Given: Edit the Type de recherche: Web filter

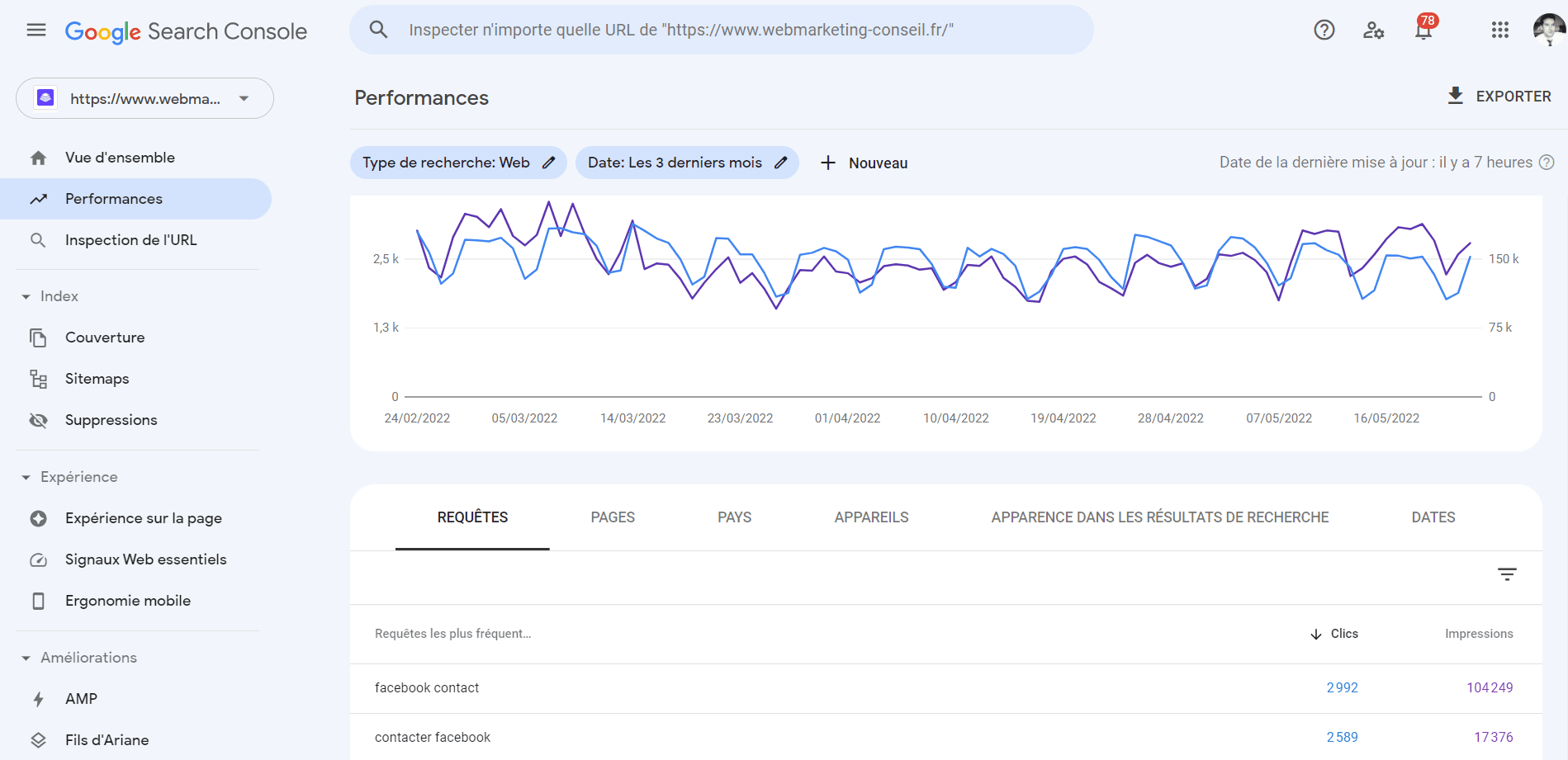Looking at the screenshot, I should (x=458, y=163).
